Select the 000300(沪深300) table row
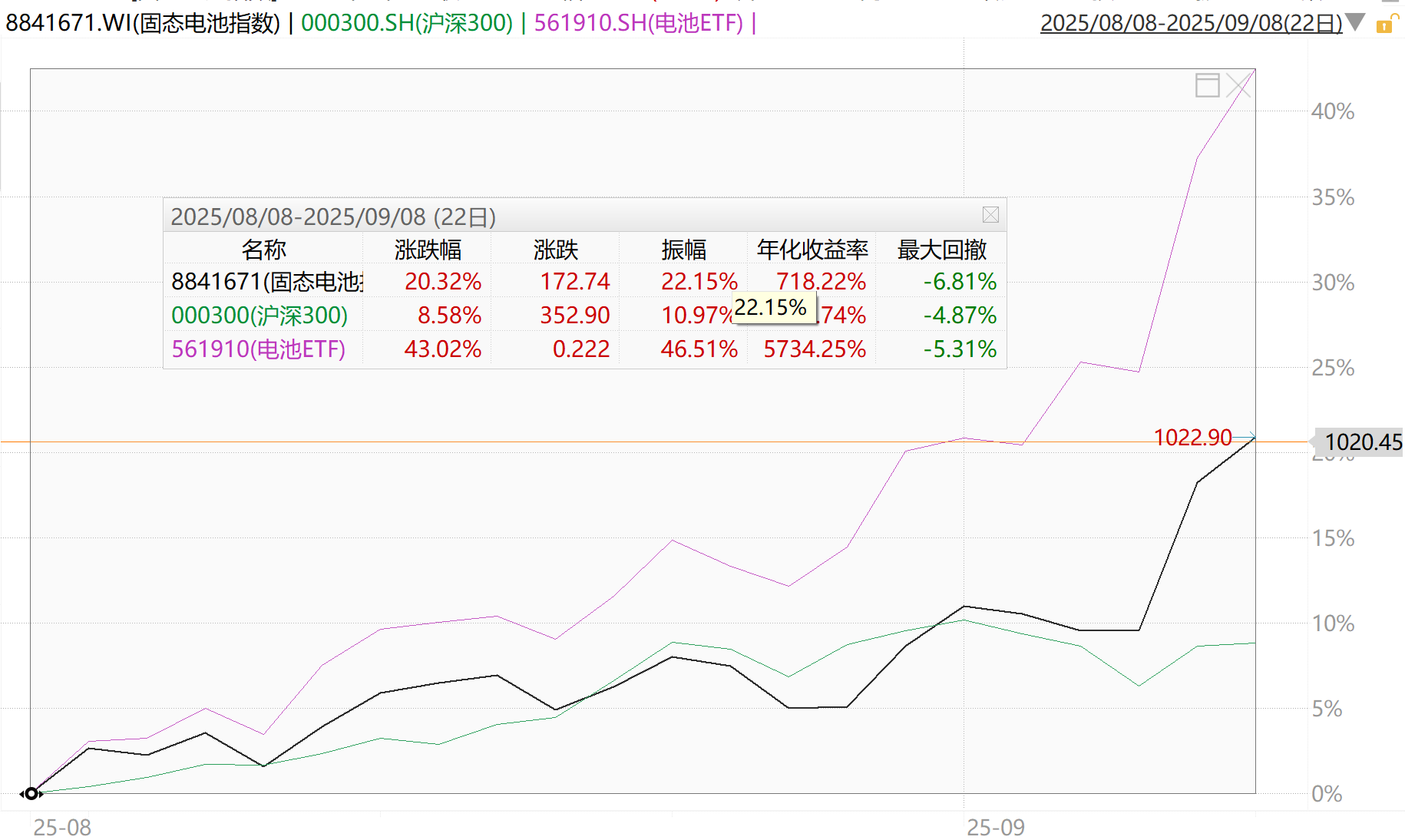Image resolution: width=1405 pixels, height=840 pixels. [x=260, y=316]
